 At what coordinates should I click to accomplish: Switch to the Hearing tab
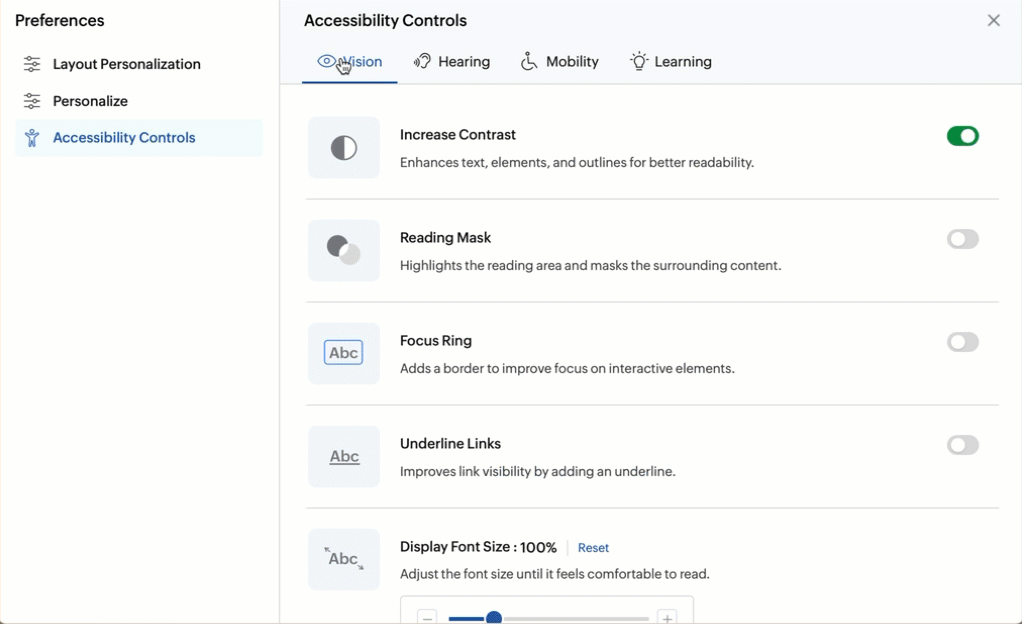[452, 61]
